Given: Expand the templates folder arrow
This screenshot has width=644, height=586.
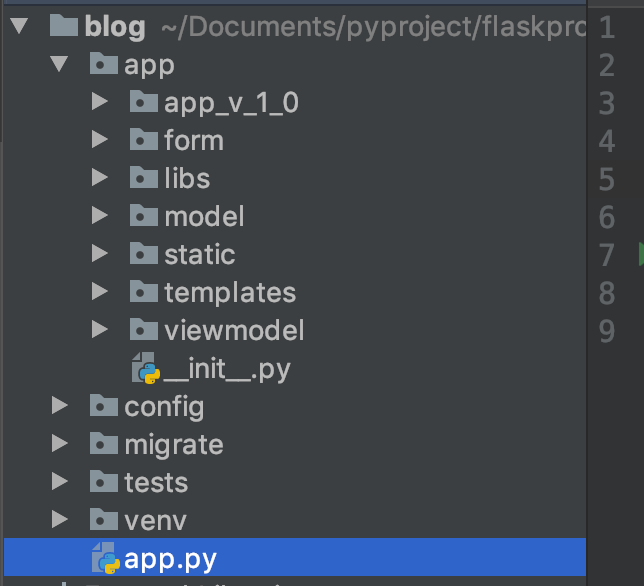Looking at the screenshot, I should pos(98,292).
